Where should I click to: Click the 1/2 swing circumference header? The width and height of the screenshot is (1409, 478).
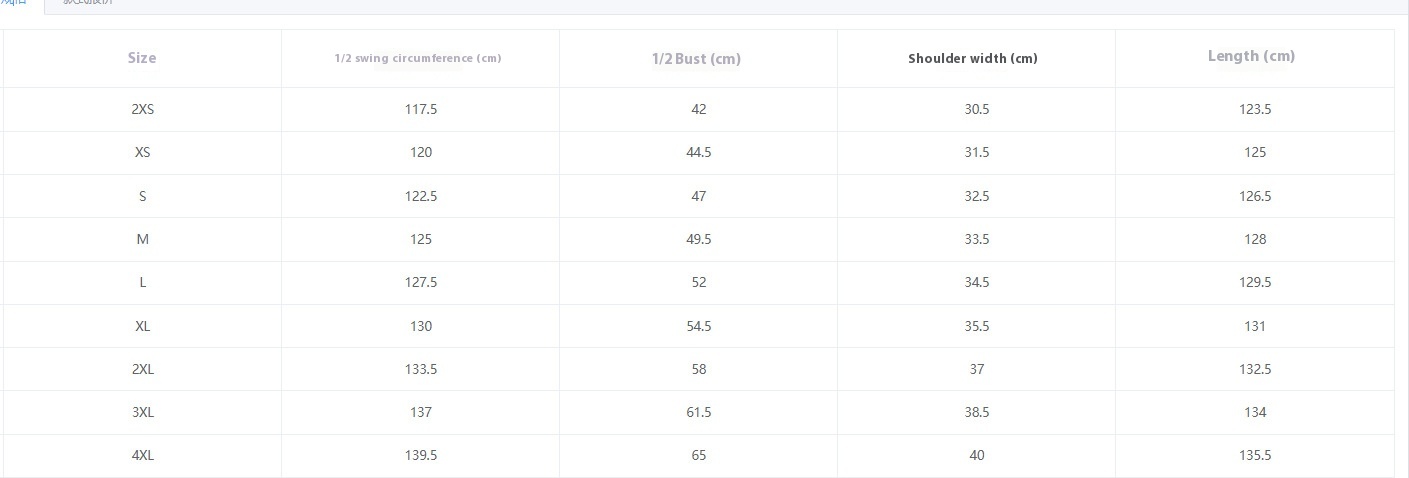click(x=418, y=58)
